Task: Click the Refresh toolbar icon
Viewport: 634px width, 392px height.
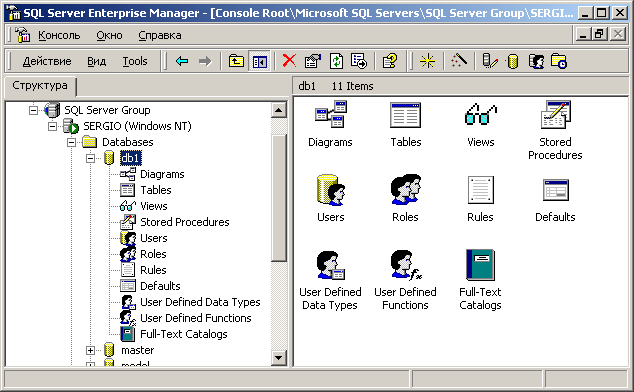Action: pyautogui.click(x=336, y=61)
